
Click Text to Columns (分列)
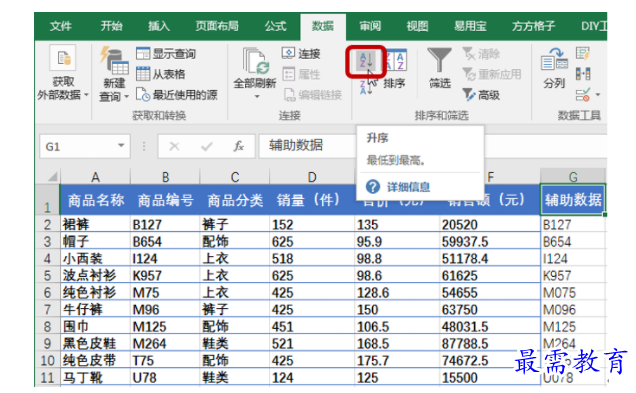point(554,67)
